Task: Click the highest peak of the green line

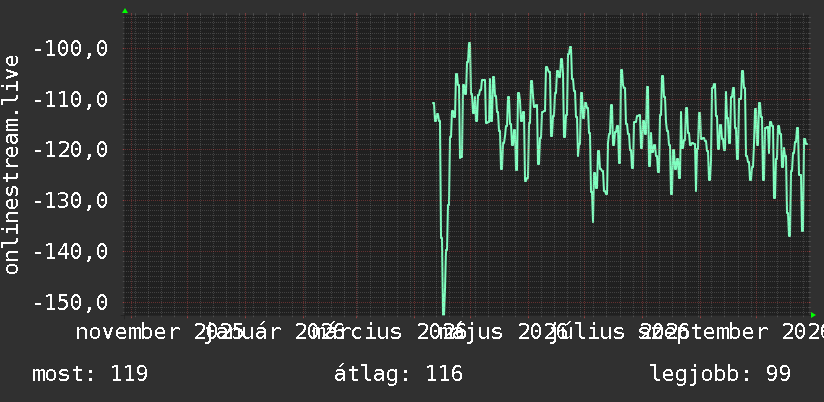Action: point(469,44)
